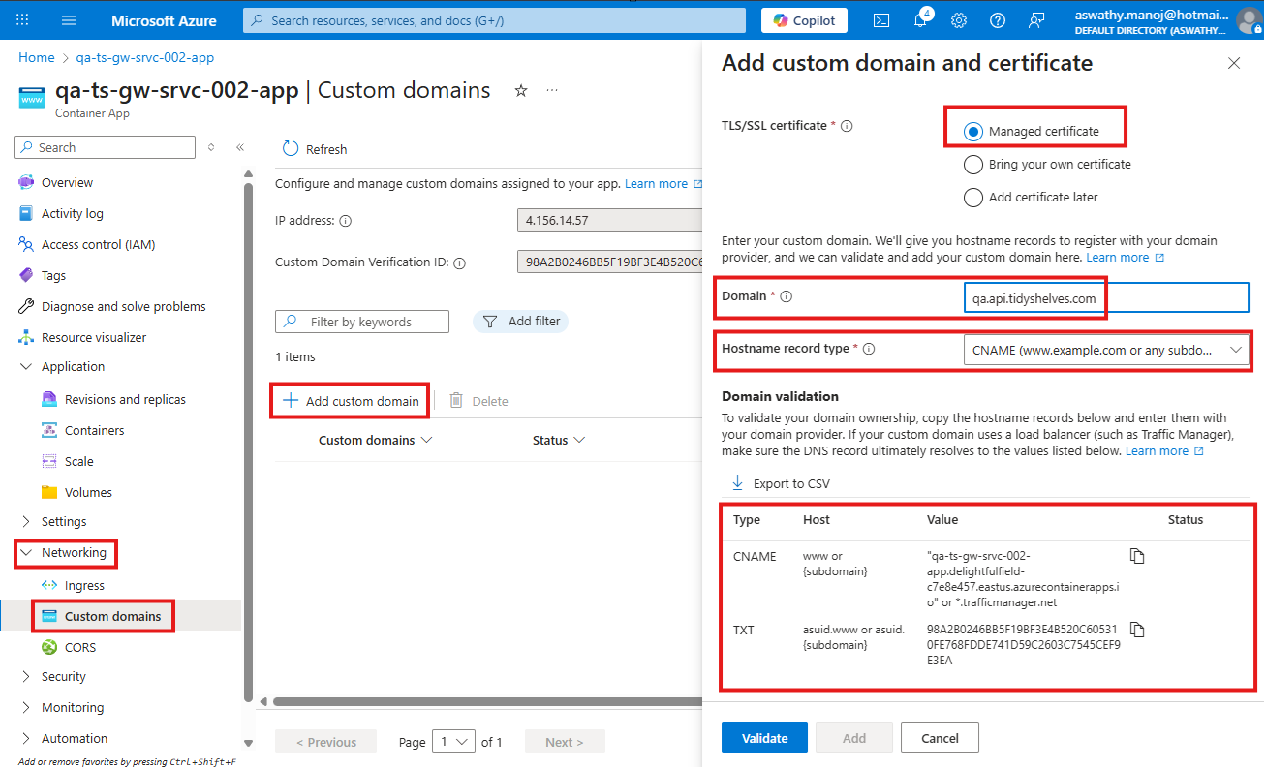This screenshot has width=1264, height=767.
Task: Click the Copilot button
Action: (x=805, y=20)
